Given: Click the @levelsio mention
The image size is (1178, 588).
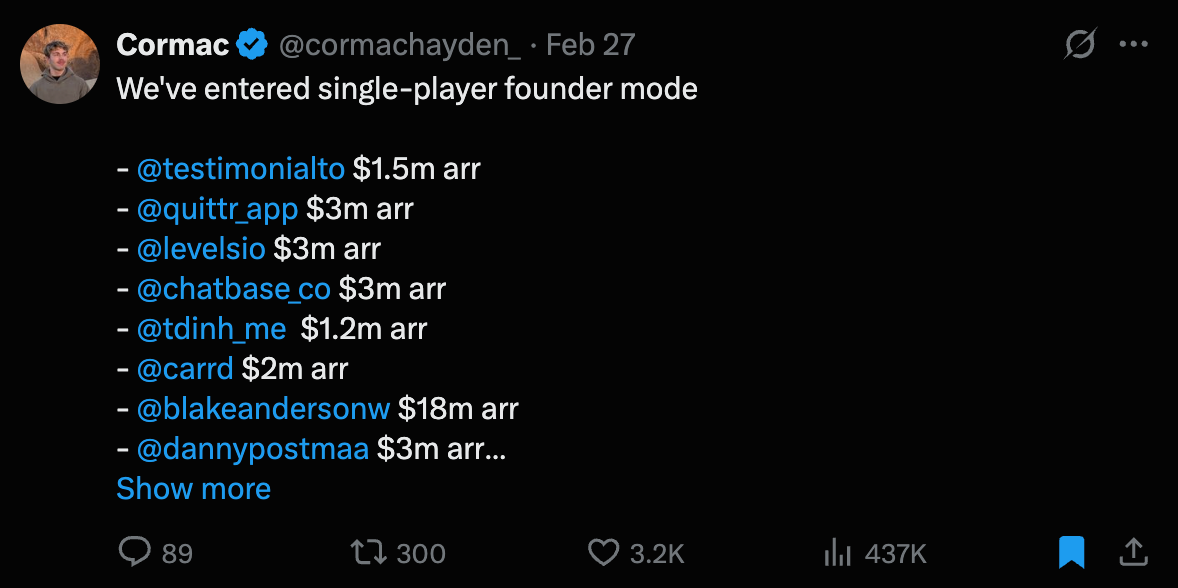Looking at the screenshot, I should click(200, 249).
